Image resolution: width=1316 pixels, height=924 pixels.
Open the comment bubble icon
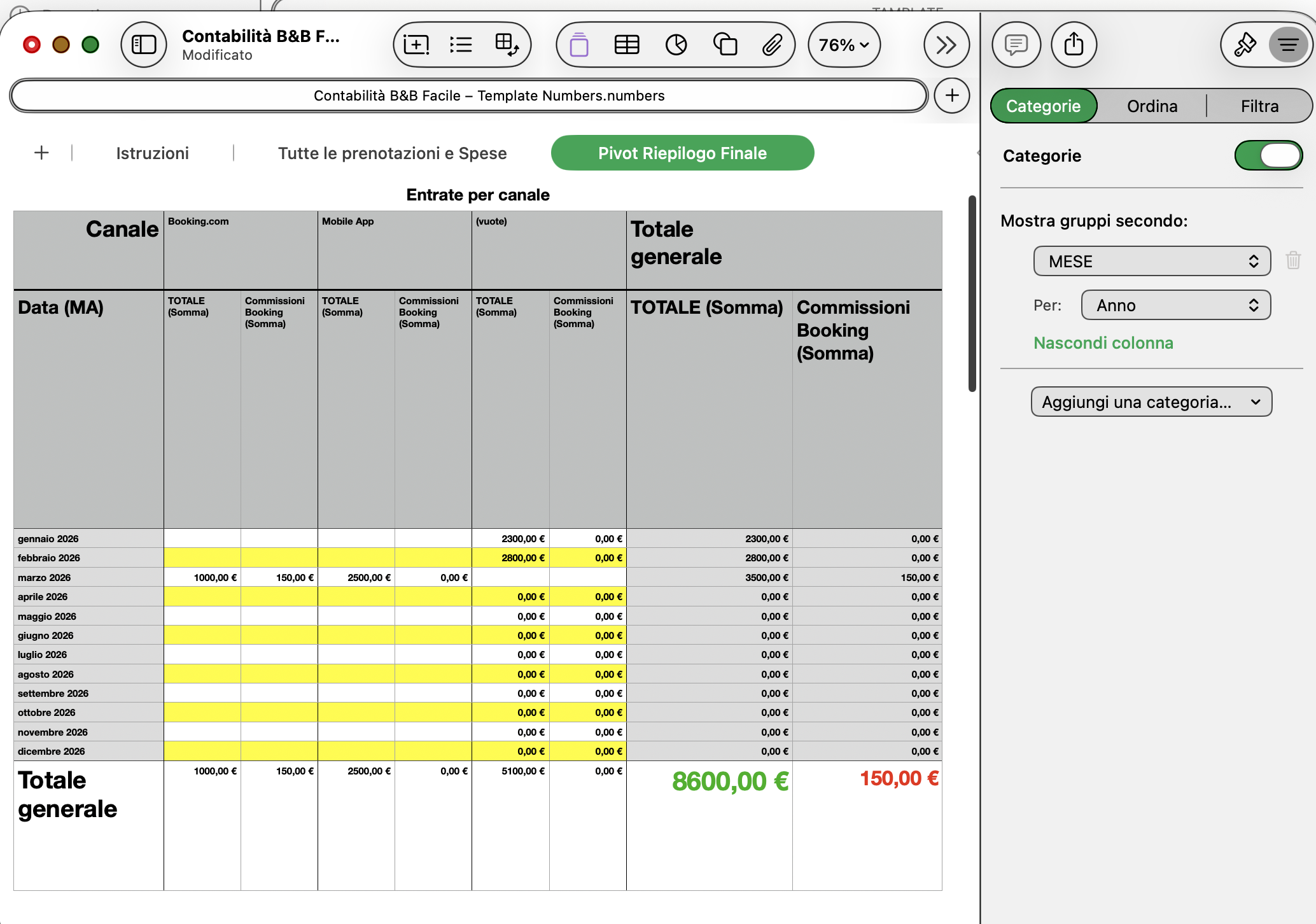pyautogui.click(x=1016, y=45)
